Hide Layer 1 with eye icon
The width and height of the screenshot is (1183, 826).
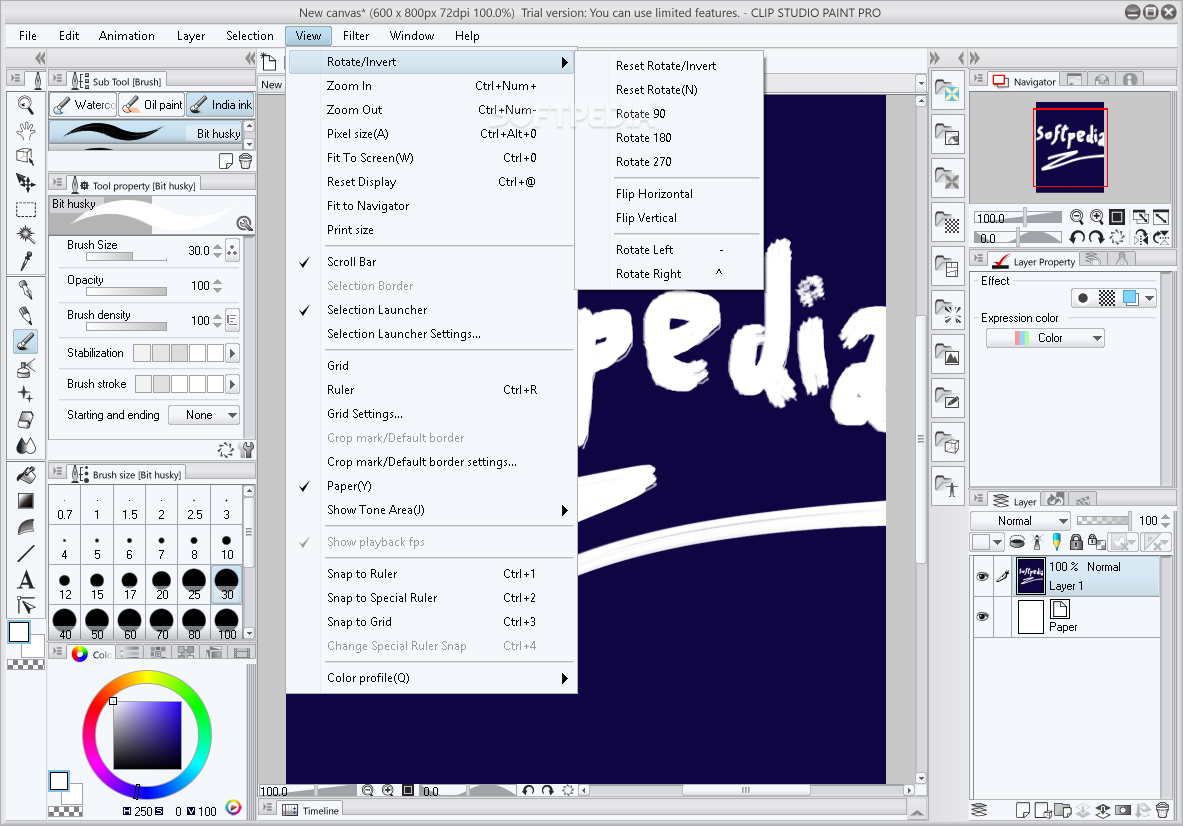pyautogui.click(x=982, y=576)
